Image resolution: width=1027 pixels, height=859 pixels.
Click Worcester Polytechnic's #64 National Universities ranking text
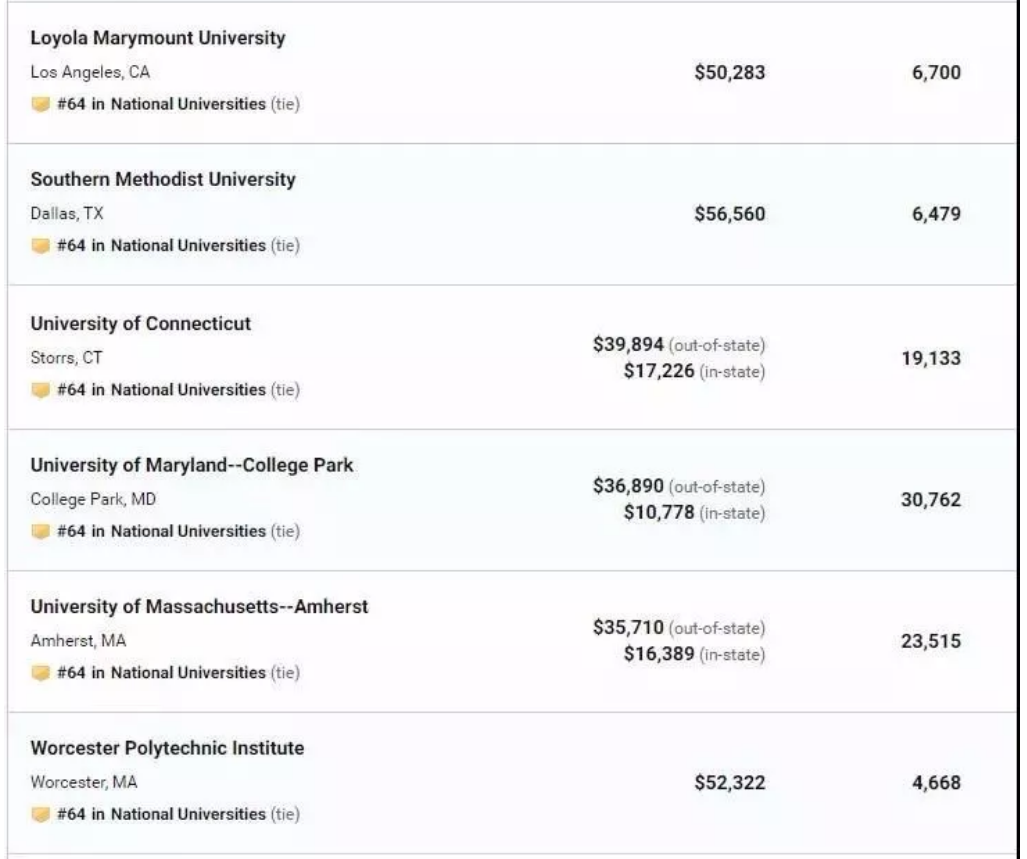pos(161,814)
